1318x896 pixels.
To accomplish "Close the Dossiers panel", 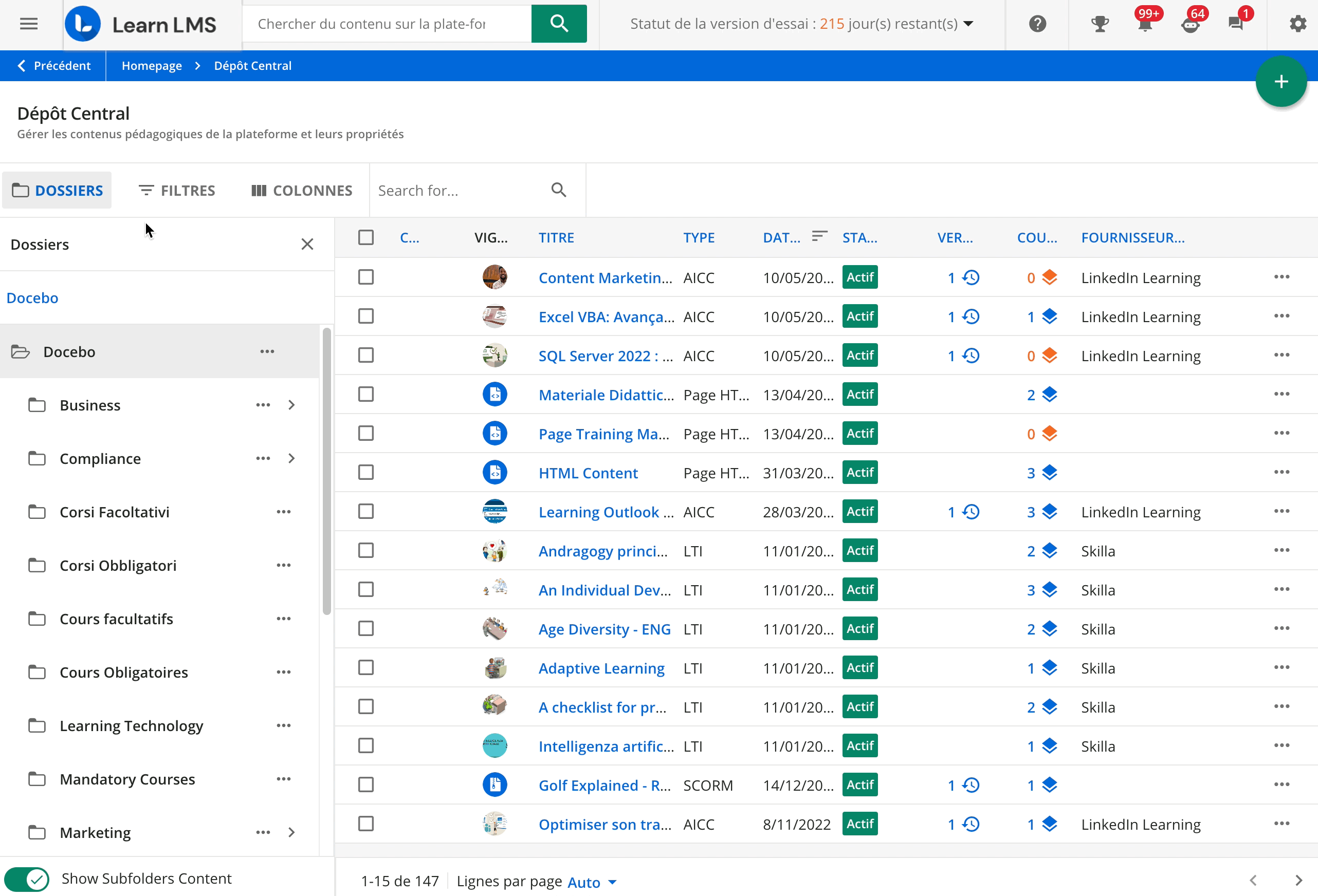I will click(x=307, y=244).
